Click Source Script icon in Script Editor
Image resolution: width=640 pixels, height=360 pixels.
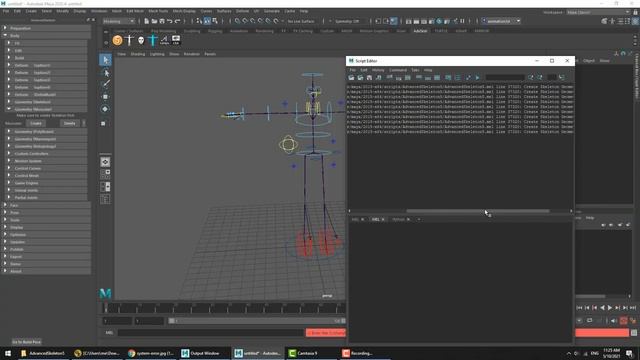360,78
